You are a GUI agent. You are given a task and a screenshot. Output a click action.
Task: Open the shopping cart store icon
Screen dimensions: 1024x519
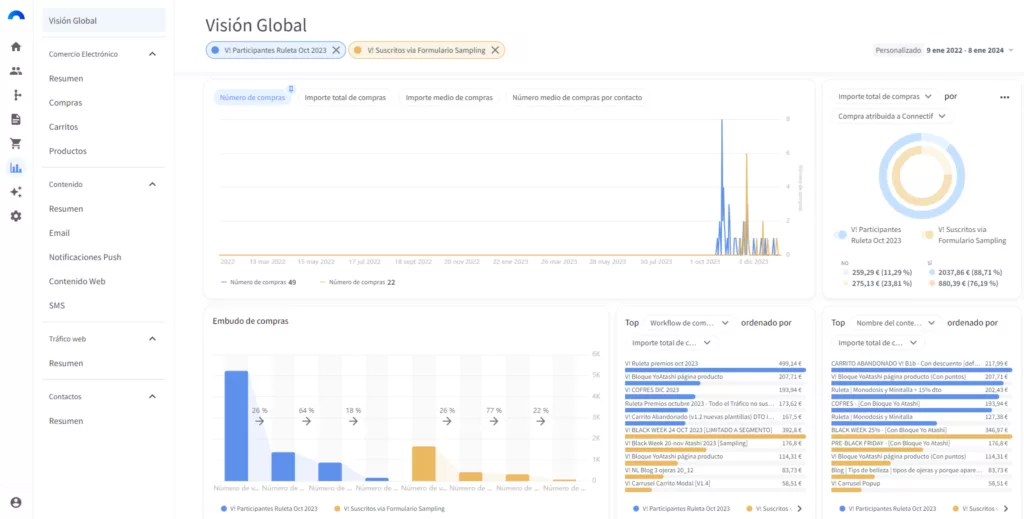tap(16, 144)
